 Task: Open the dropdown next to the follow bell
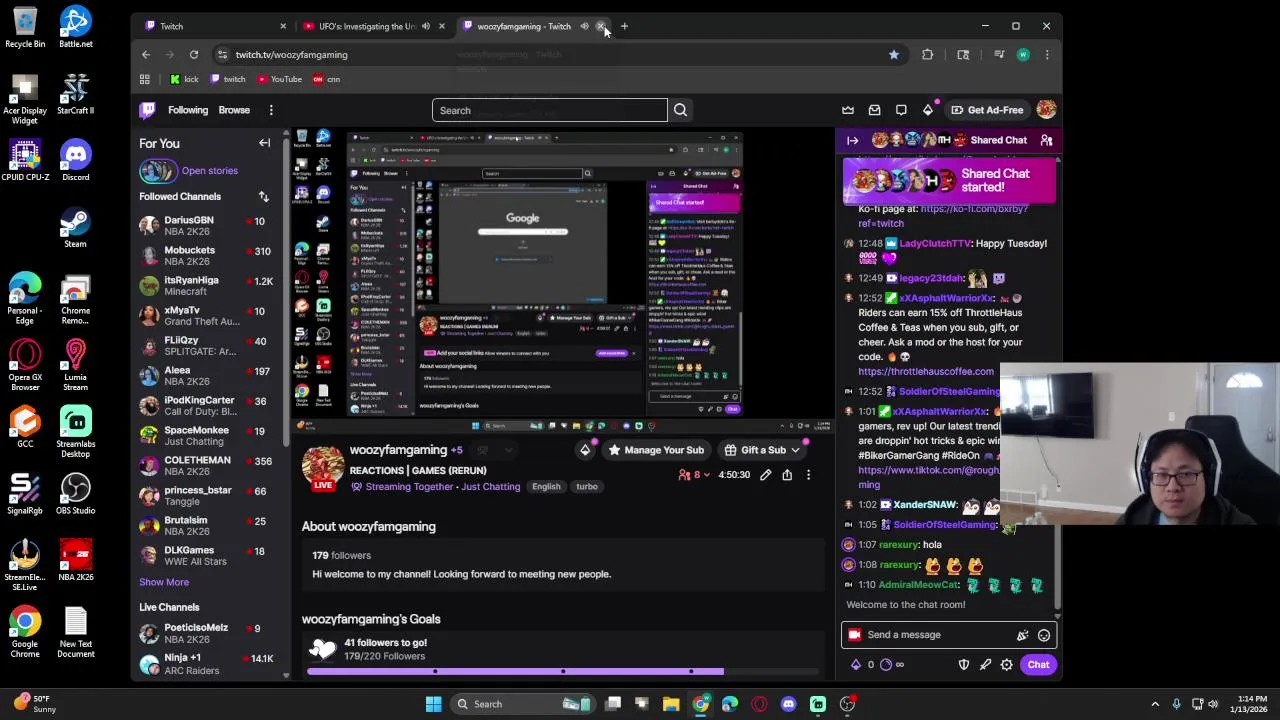(x=507, y=450)
